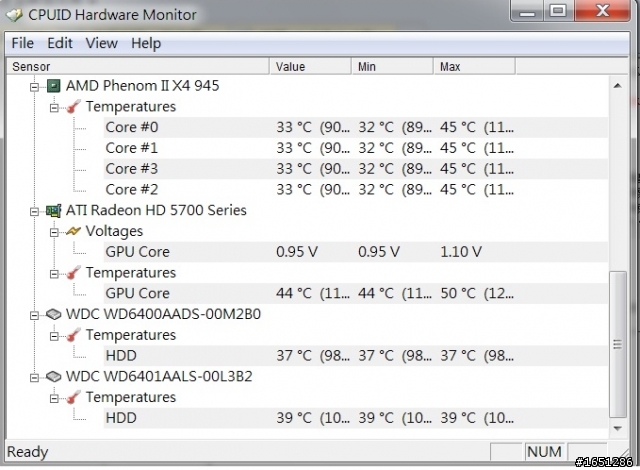This screenshot has width=640, height=470.
Task: Collapse Temperatures under WD6400AADS
Action: point(54,336)
